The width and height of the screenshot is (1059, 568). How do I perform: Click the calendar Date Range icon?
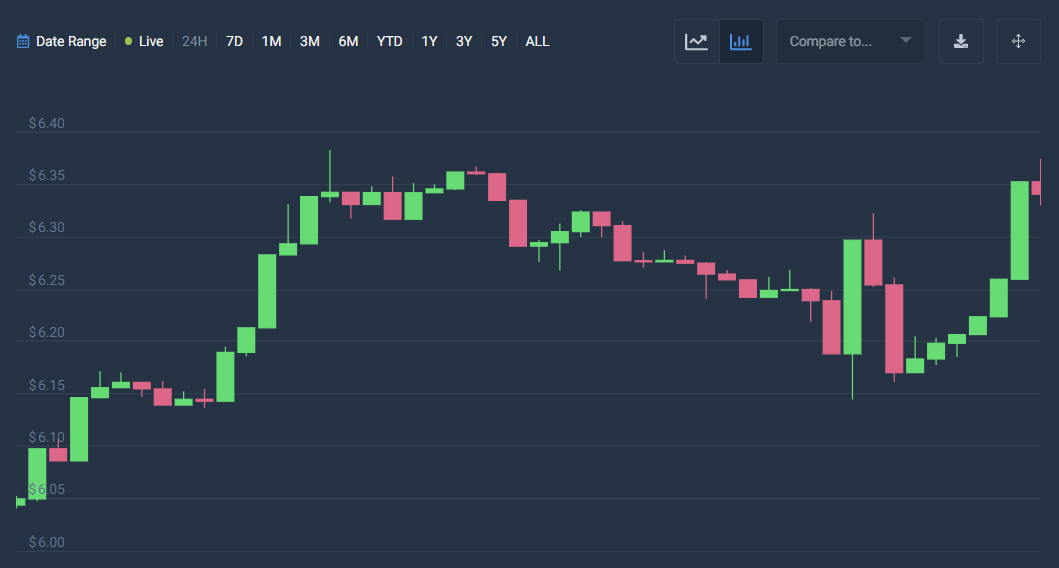[23, 41]
